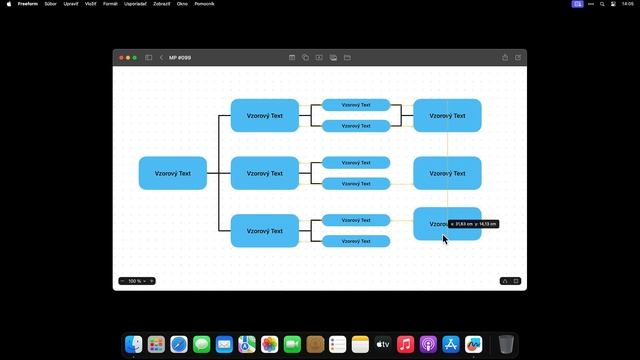Insert a text box from toolbar

click(319, 58)
